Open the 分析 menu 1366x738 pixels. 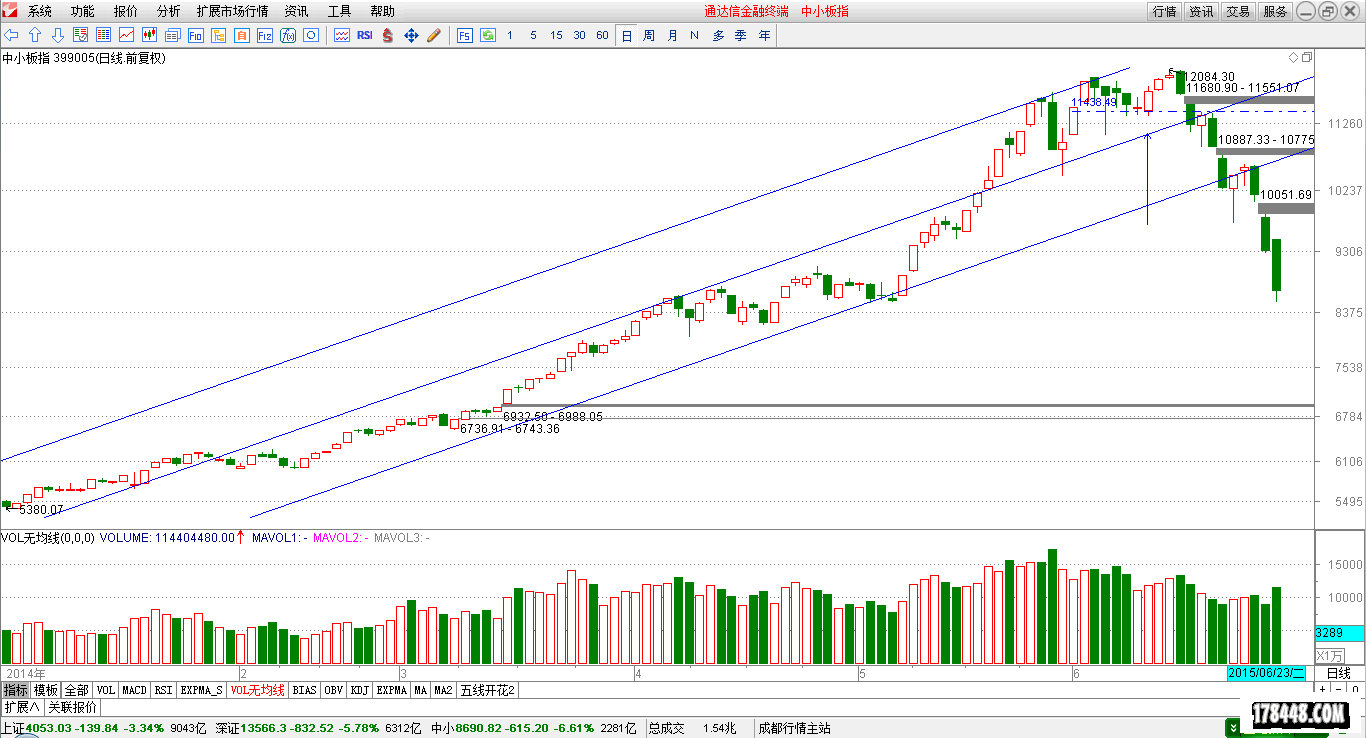[x=169, y=11]
